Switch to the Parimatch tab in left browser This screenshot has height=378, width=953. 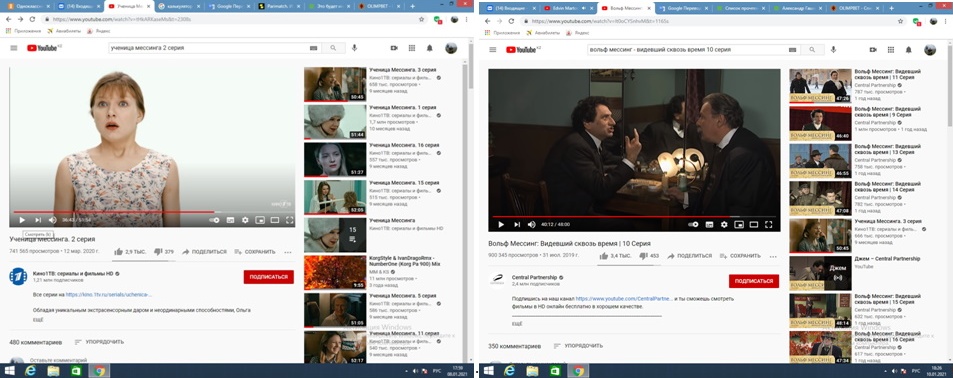(279, 6)
